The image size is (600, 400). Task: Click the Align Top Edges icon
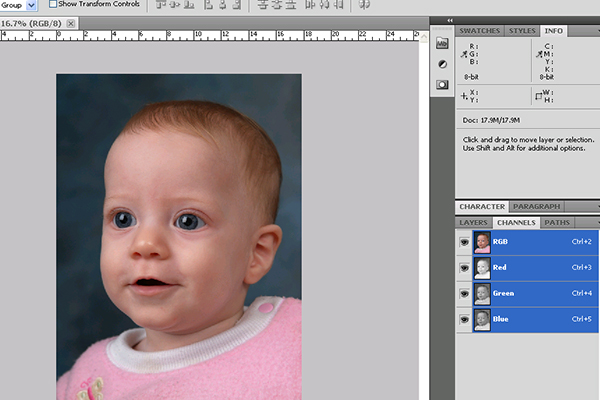[161, 5]
